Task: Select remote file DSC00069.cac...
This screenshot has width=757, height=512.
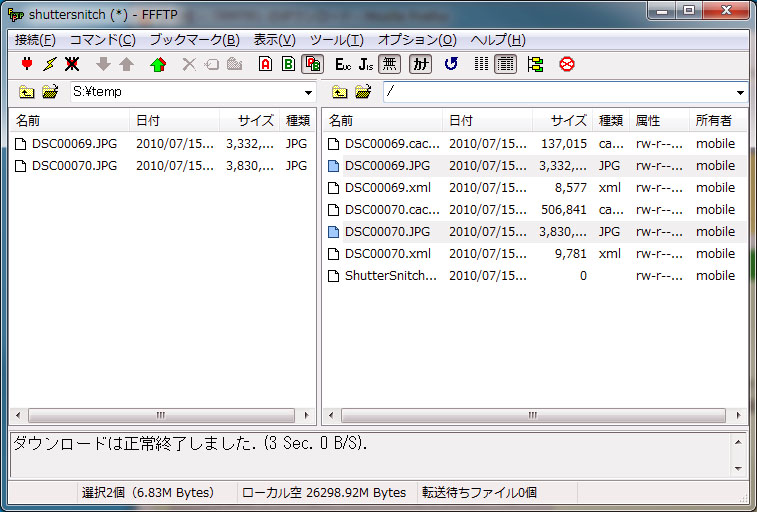Action: click(392, 144)
